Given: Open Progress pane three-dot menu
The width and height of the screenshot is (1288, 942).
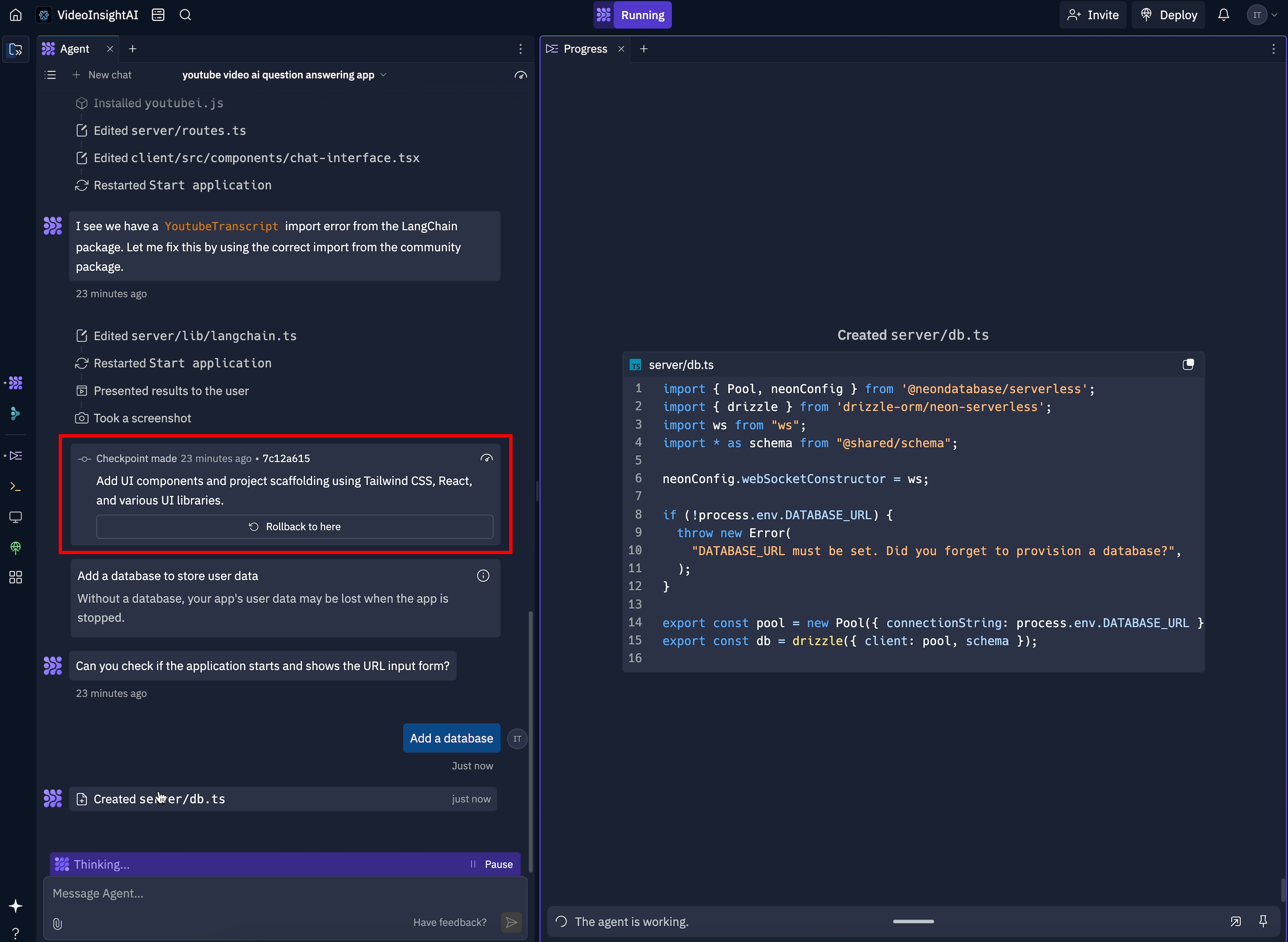Looking at the screenshot, I should pyautogui.click(x=1273, y=49).
